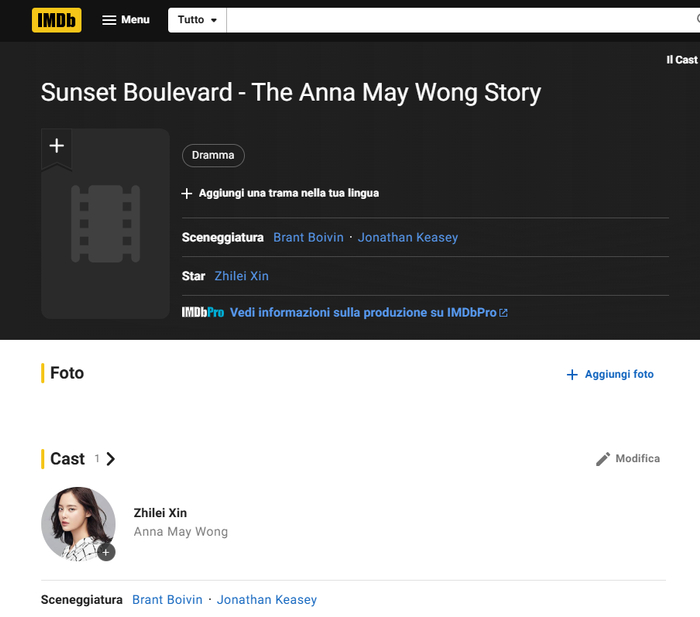Open Zhilei Xin cast portrait

tap(78, 524)
